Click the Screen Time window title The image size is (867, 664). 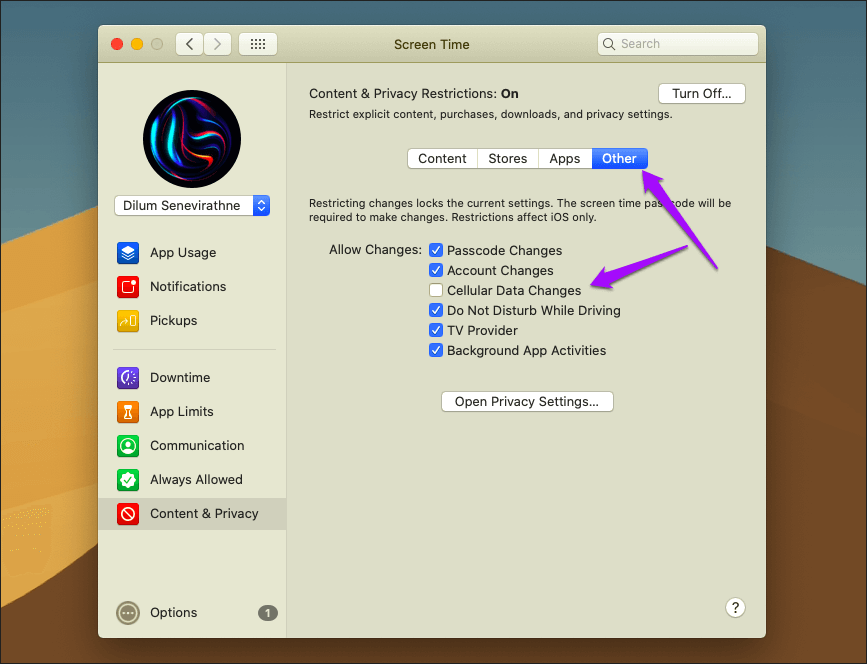point(432,44)
